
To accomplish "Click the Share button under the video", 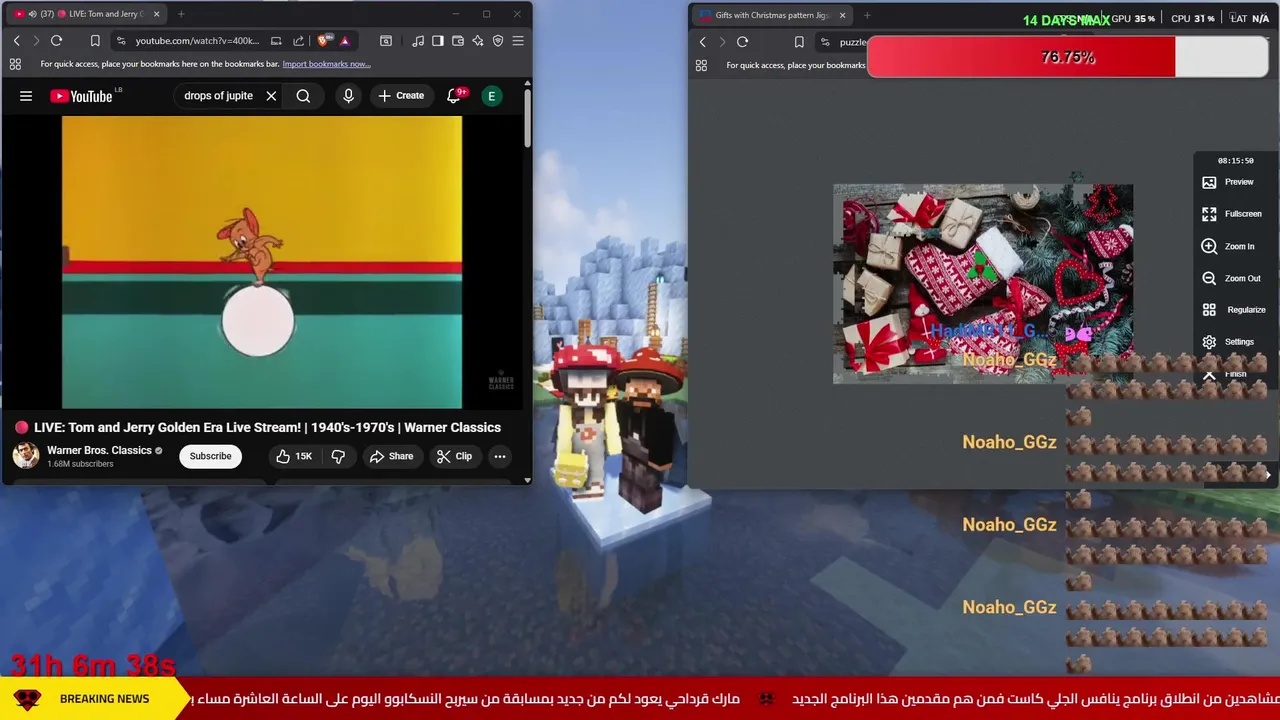I will (x=391, y=456).
